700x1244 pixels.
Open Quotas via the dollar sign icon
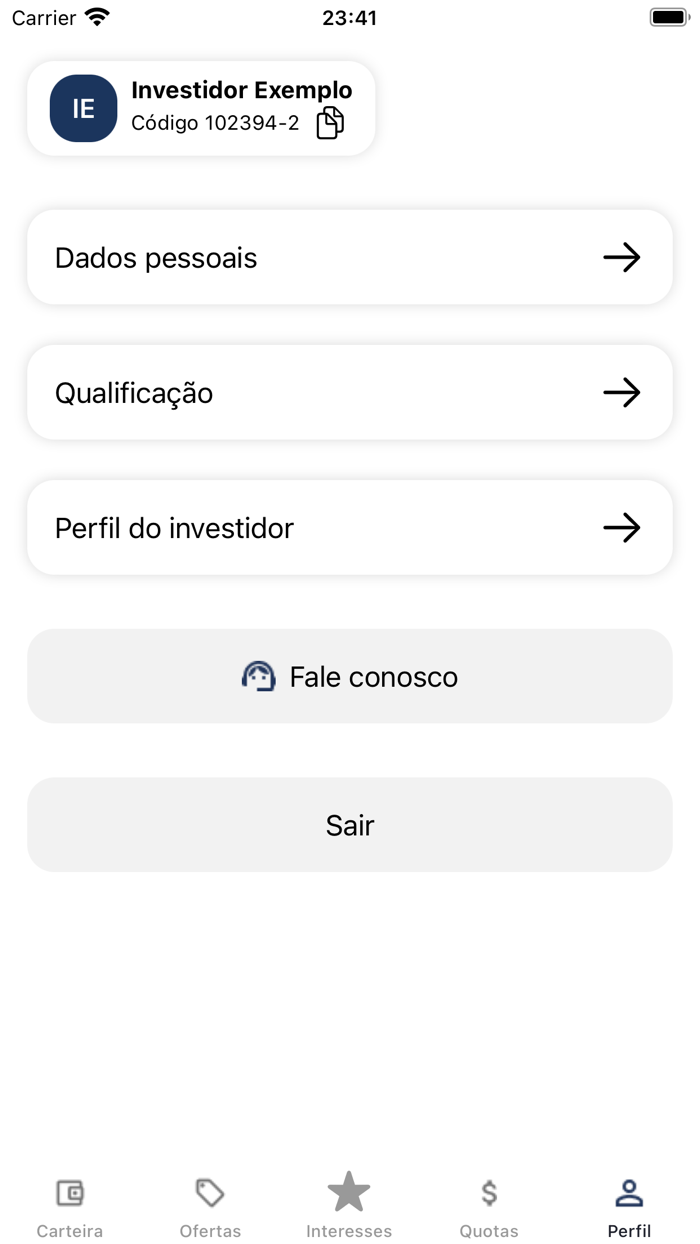coord(489,1192)
